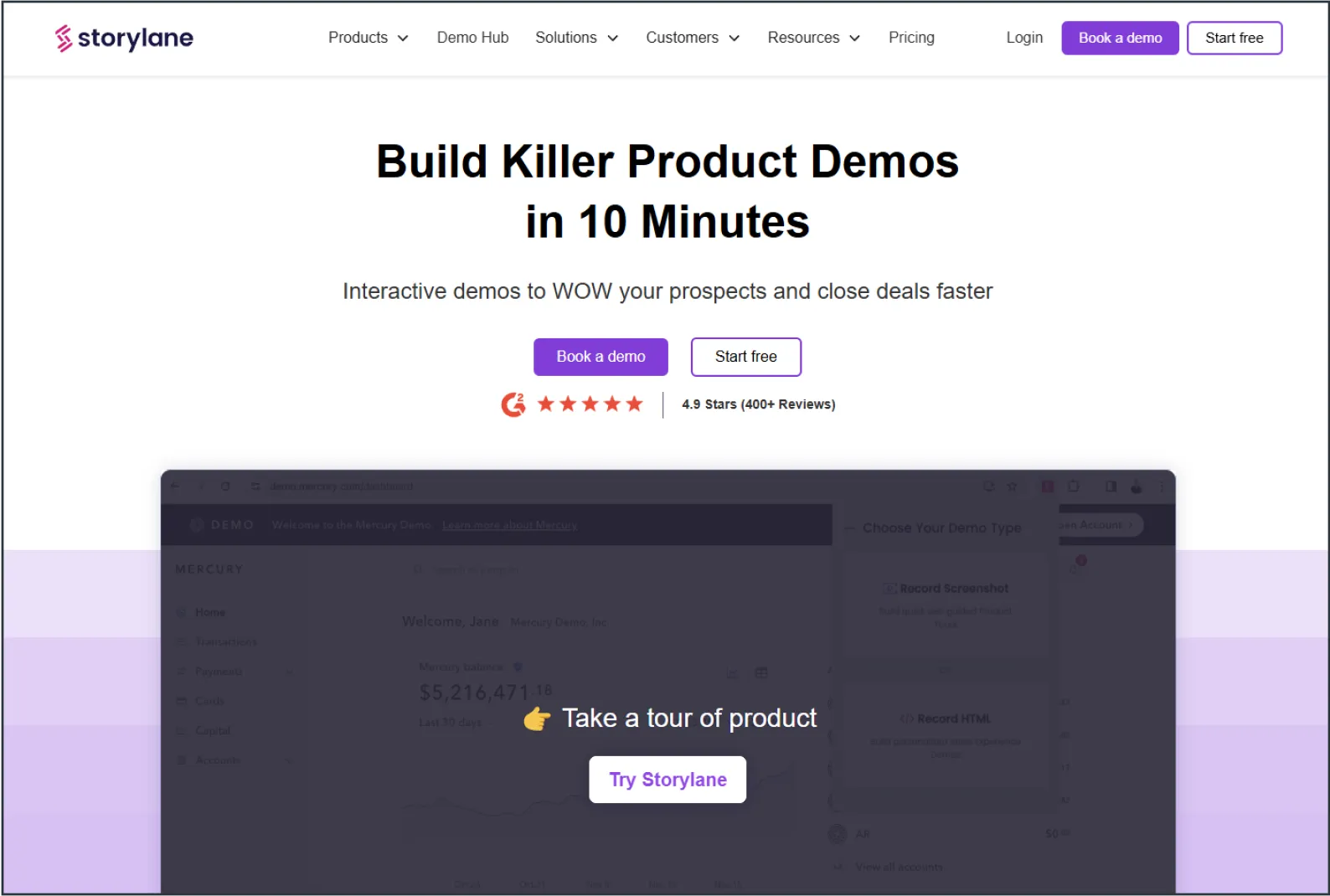This screenshot has height=896, width=1330.
Task: Open the Customers dropdown
Action: pos(693,38)
